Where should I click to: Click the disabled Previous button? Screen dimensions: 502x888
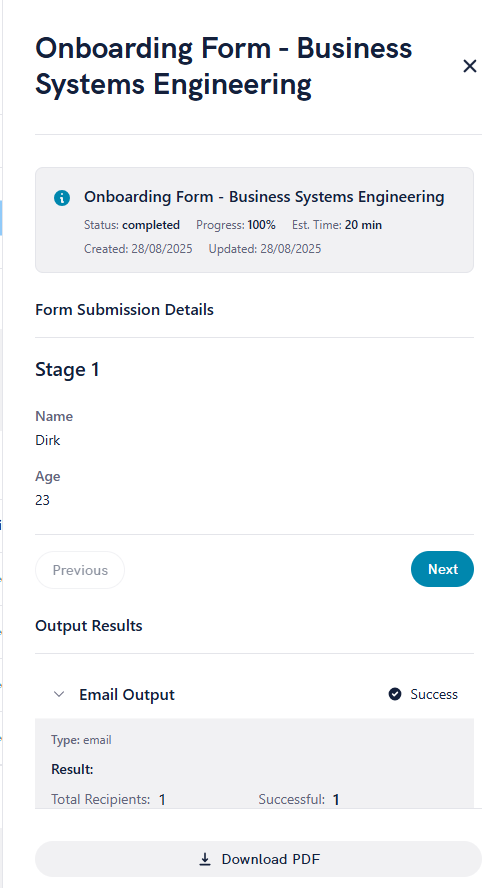pos(80,570)
